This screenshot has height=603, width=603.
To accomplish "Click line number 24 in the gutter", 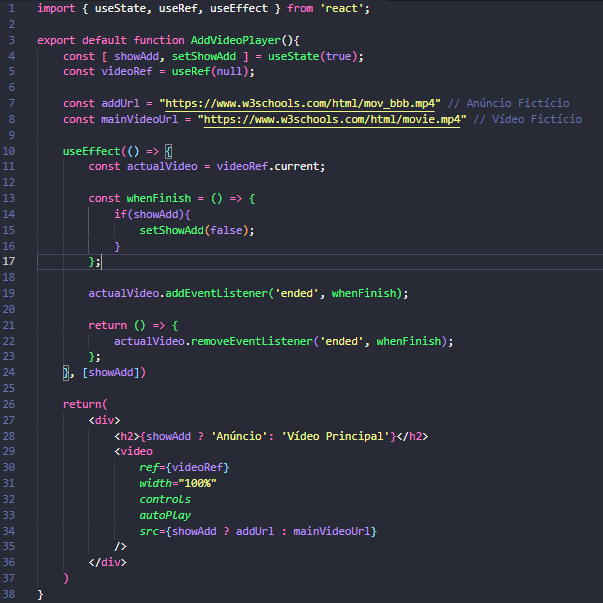I will pyautogui.click(x=8, y=372).
